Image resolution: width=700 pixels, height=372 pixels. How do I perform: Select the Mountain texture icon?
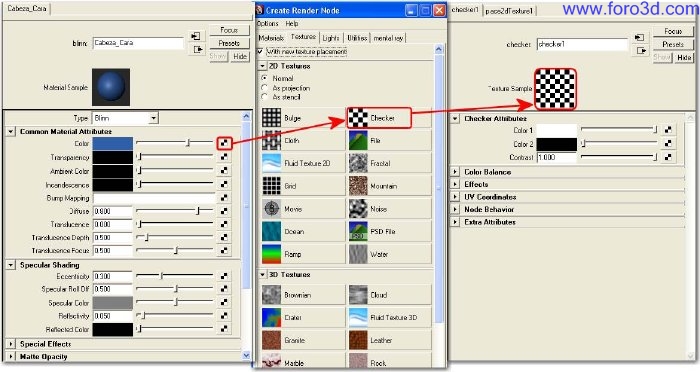[x=358, y=186]
